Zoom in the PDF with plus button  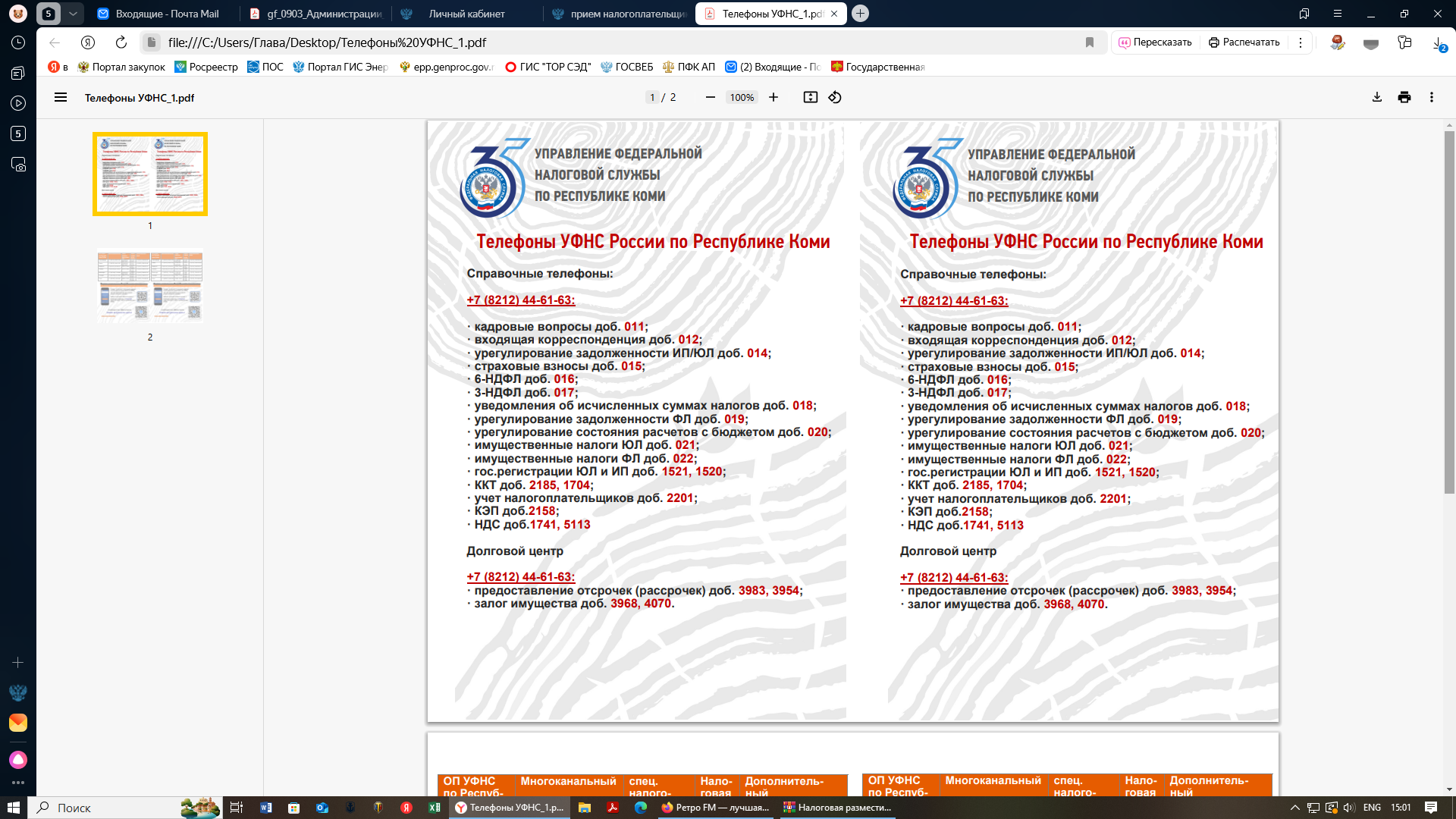coord(773,97)
